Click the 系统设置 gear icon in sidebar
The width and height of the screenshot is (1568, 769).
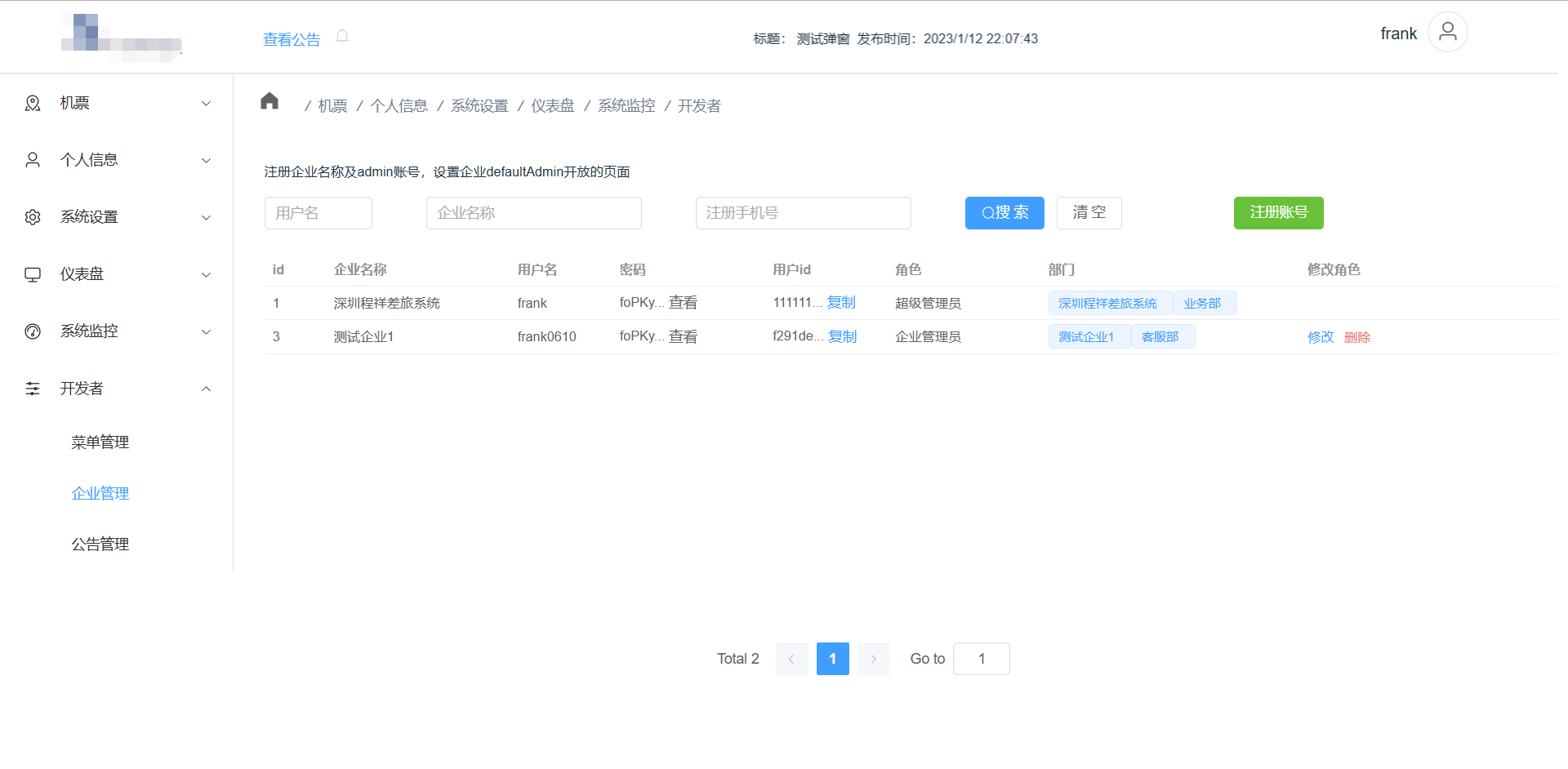[x=33, y=217]
